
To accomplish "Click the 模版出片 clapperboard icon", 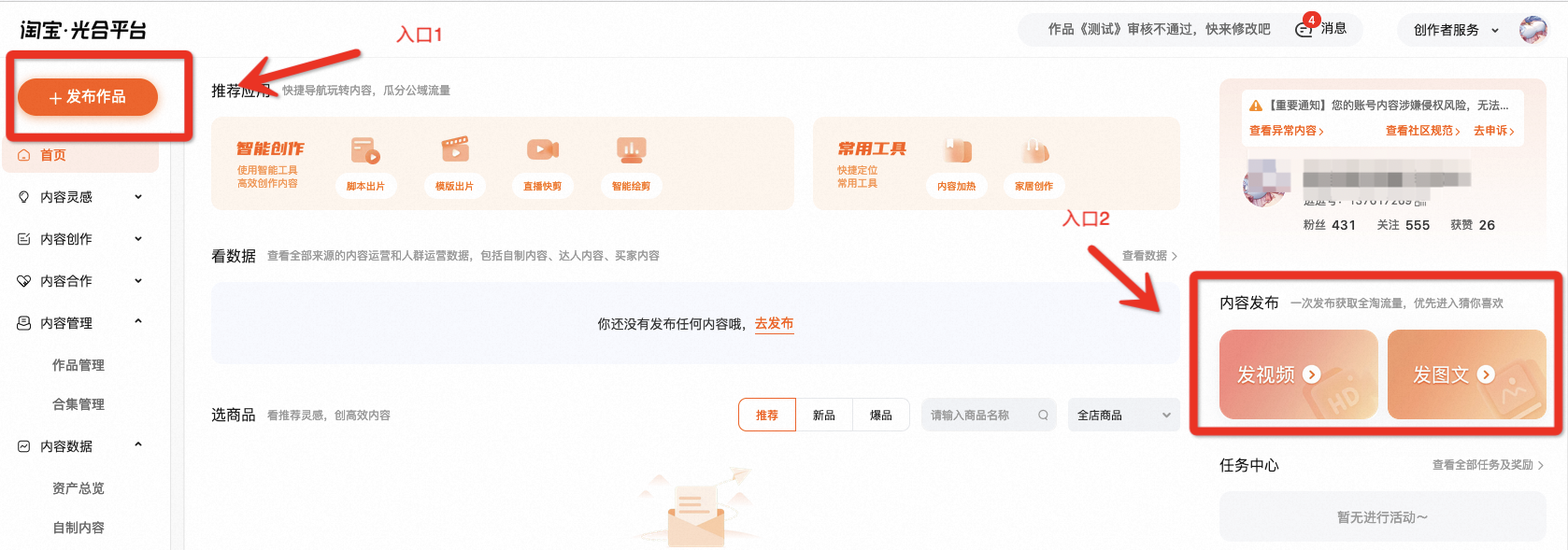I will pos(454,149).
